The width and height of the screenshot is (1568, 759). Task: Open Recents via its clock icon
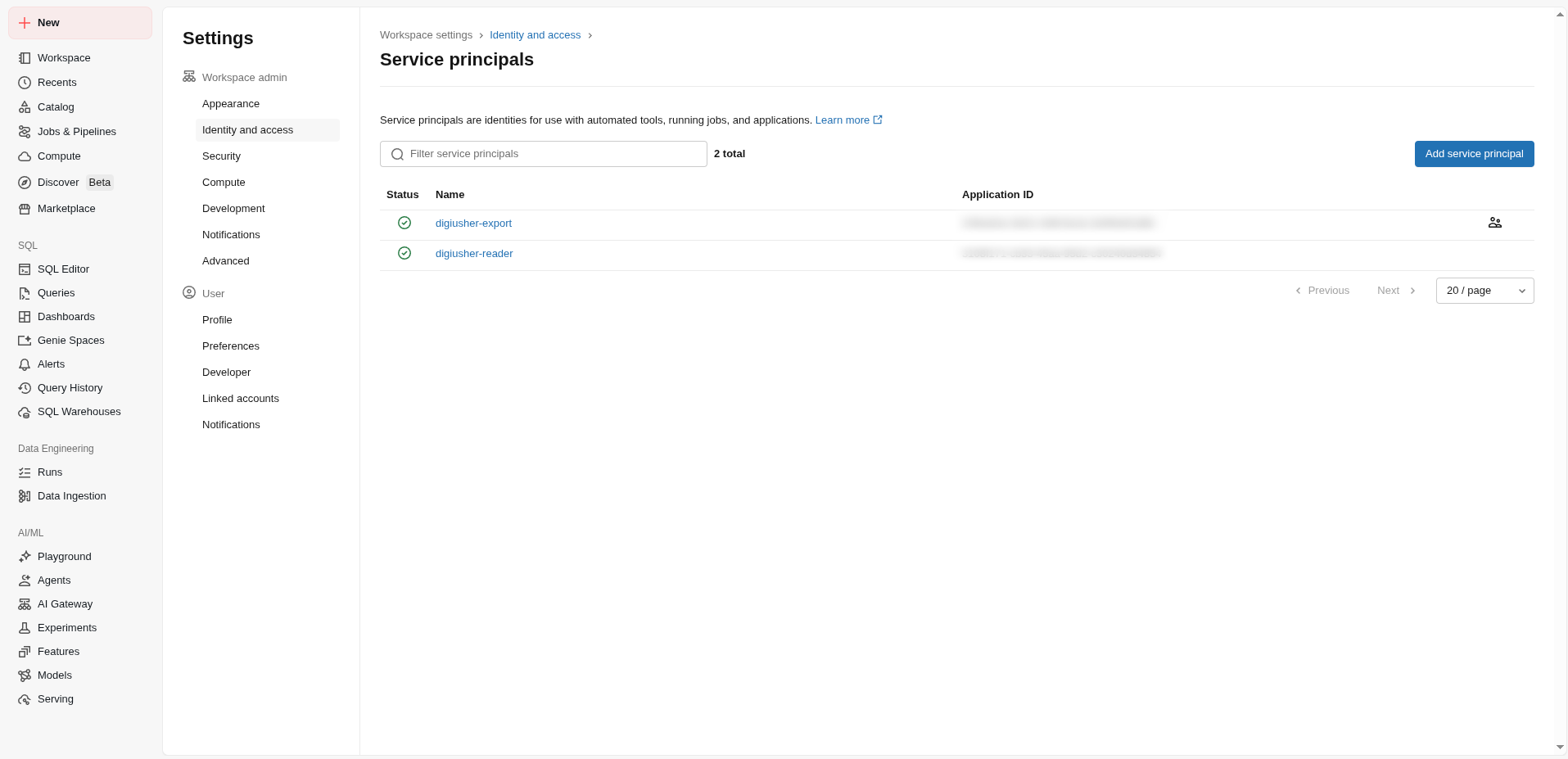pyautogui.click(x=25, y=83)
